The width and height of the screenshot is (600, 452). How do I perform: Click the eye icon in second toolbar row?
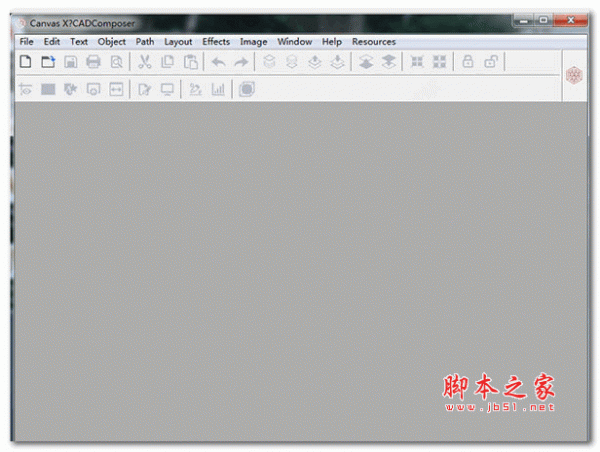pyautogui.click(x=26, y=90)
